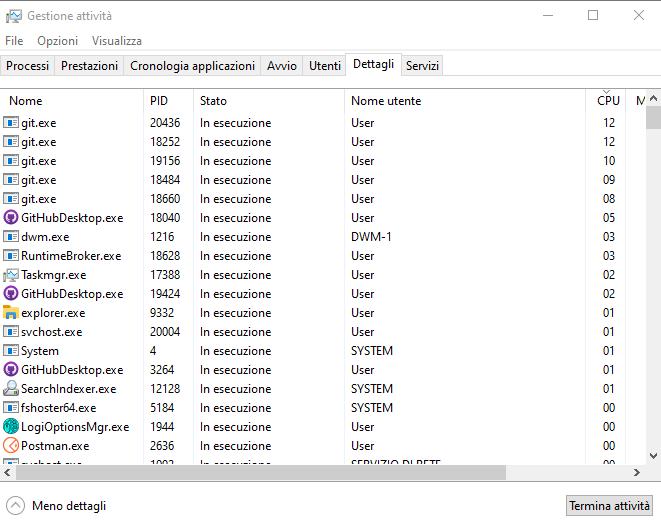
Task: Collapse view with Meno dettagli arrow
Action: (16, 506)
